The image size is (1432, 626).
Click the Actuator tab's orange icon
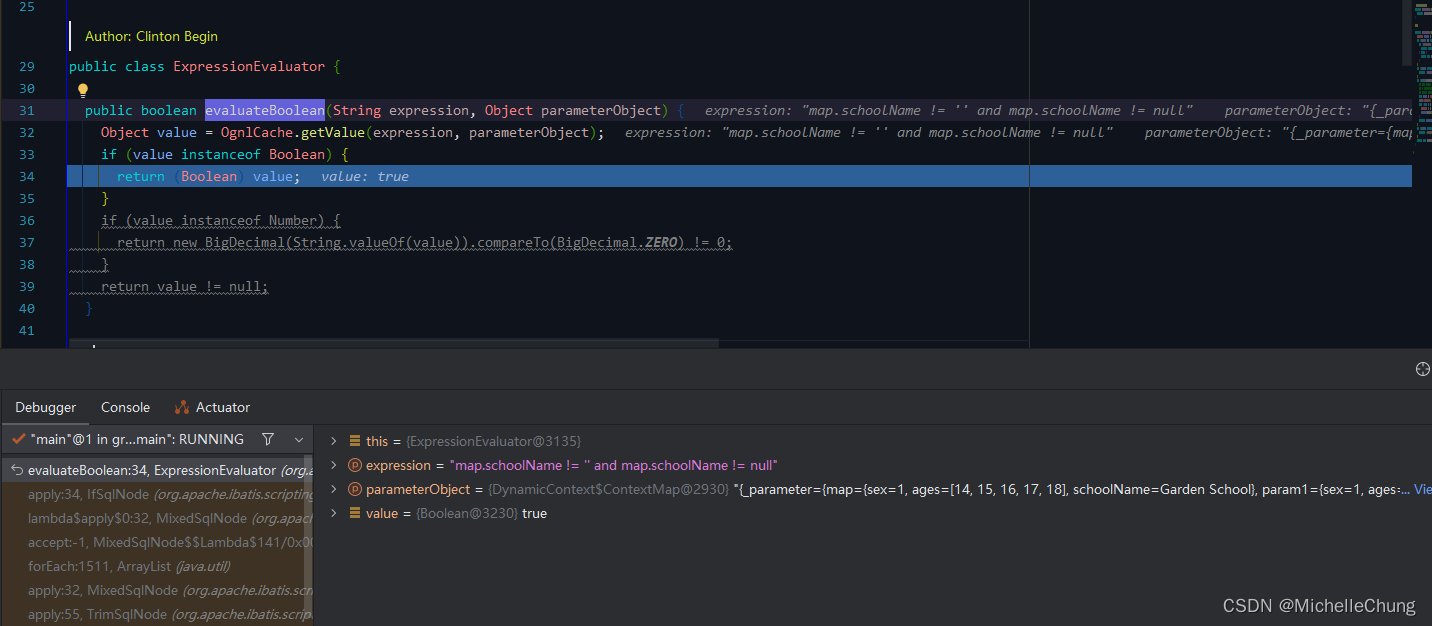tap(182, 407)
